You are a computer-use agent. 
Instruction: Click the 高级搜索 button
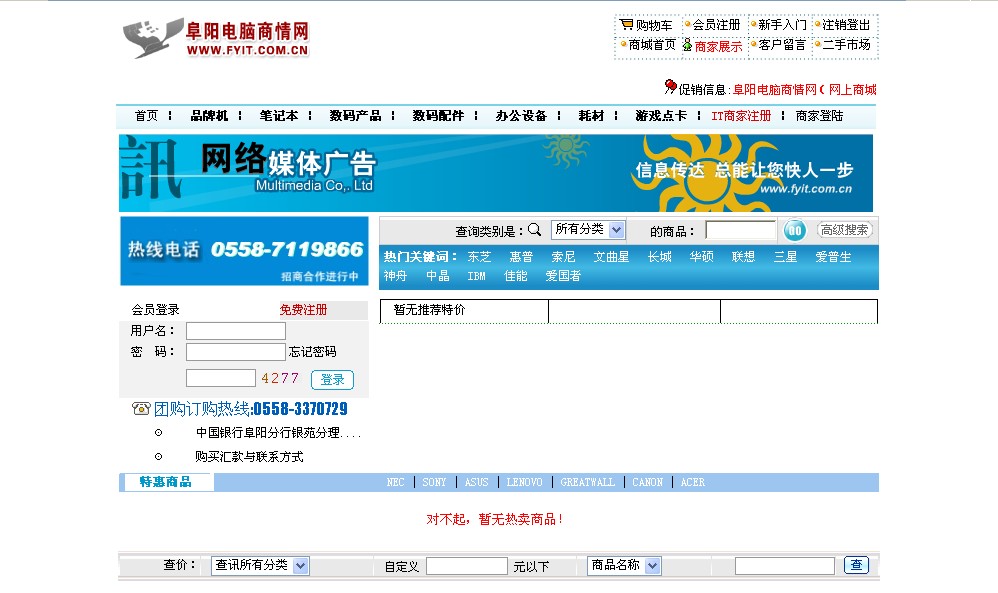pyautogui.click(x=844, y=230)
